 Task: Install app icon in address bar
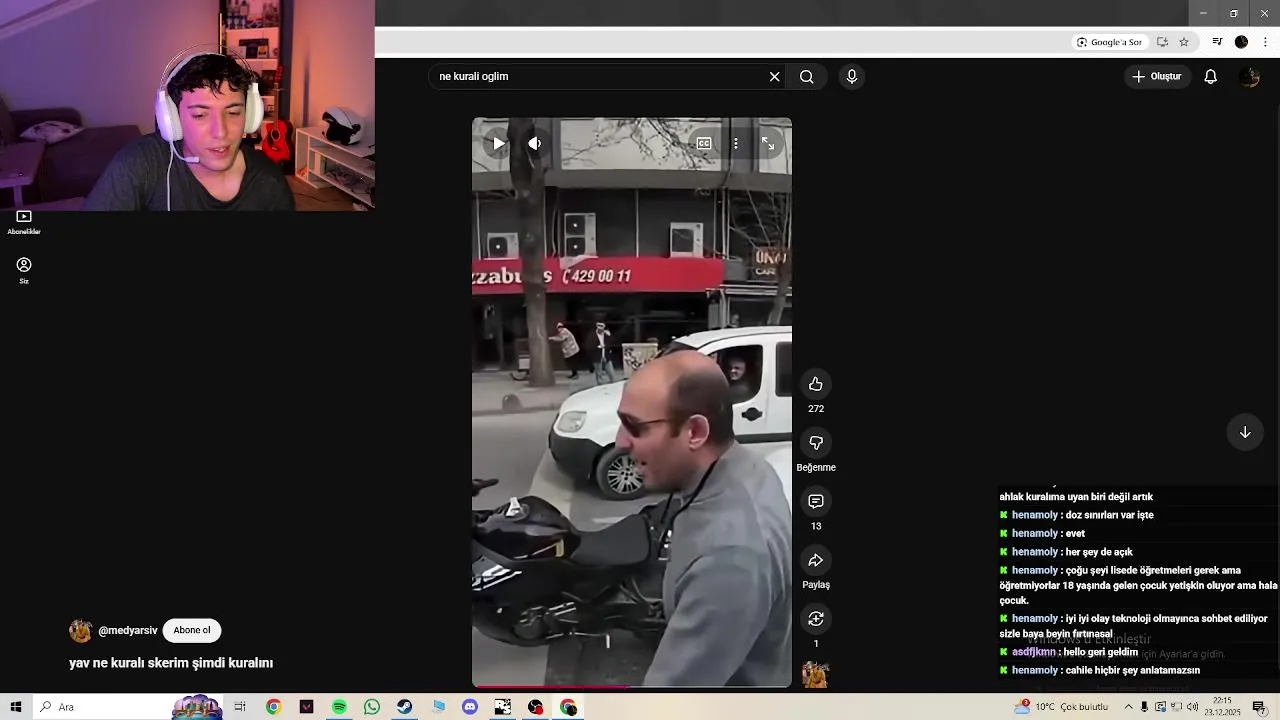pyautogui.click(x=1162, y=42)
